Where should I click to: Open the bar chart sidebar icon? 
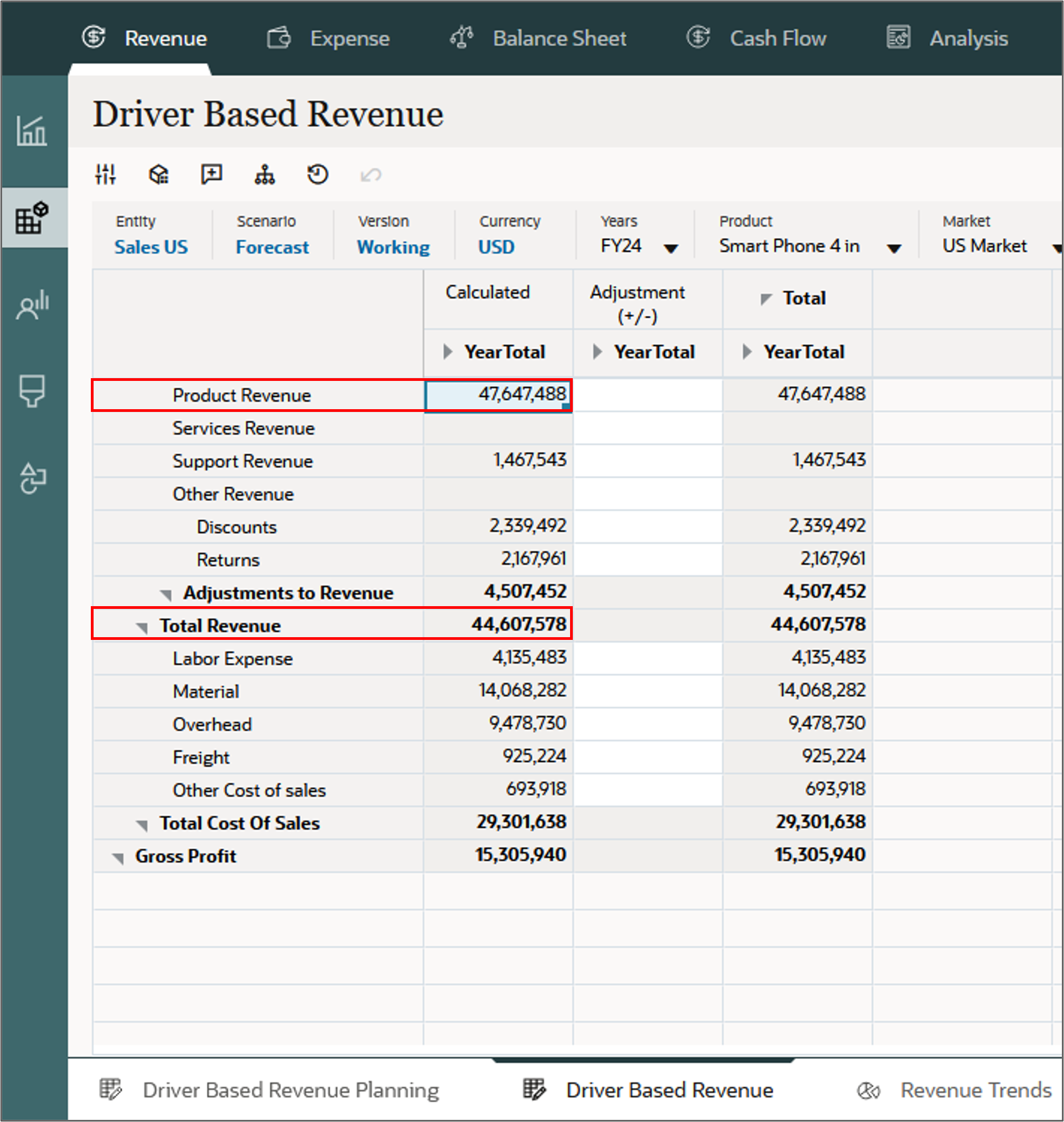tap(32, 131)
